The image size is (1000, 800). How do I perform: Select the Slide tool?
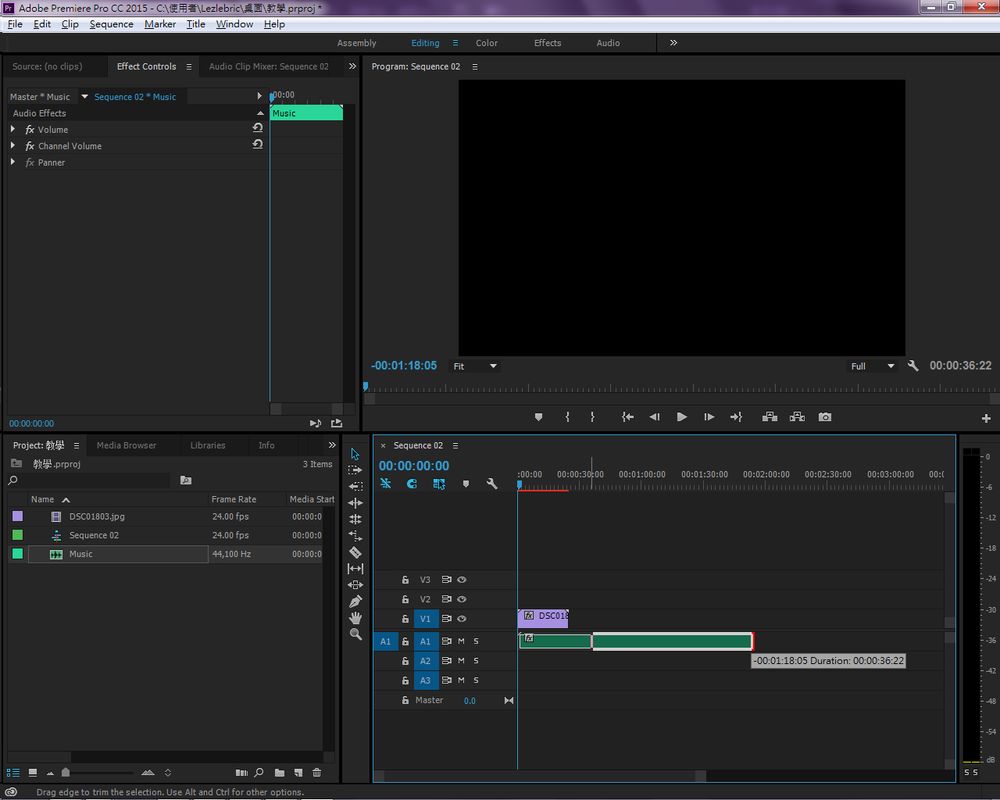(x=355, y=585)
